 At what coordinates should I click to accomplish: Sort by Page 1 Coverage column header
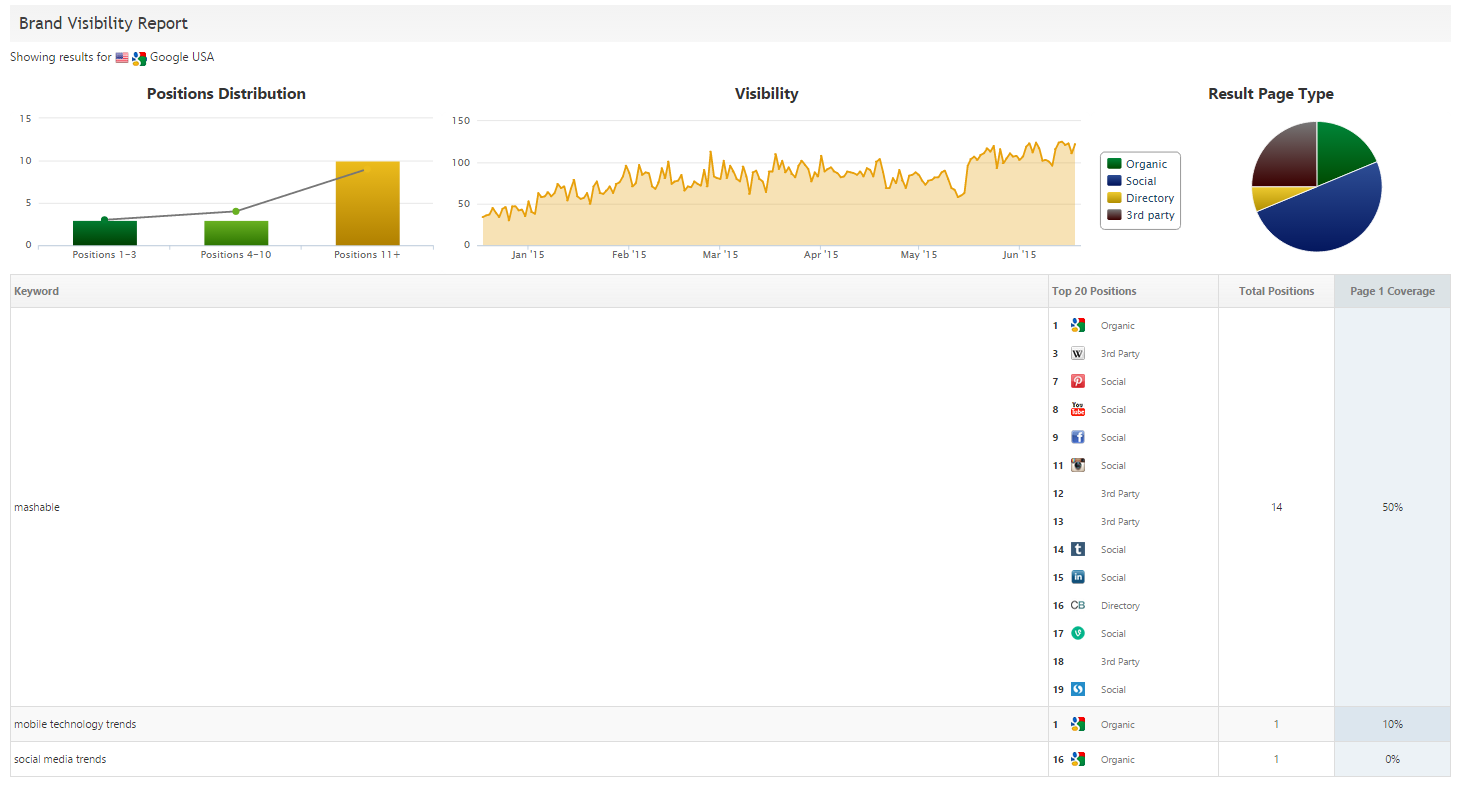click(1391, 292)
